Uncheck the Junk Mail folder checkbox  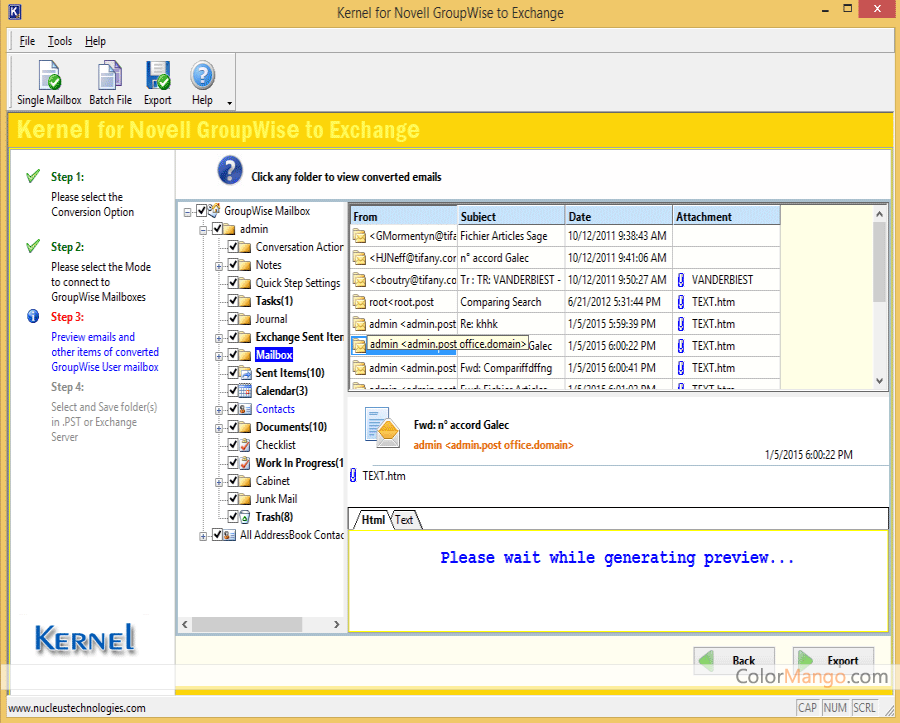(x=232, y=499)
